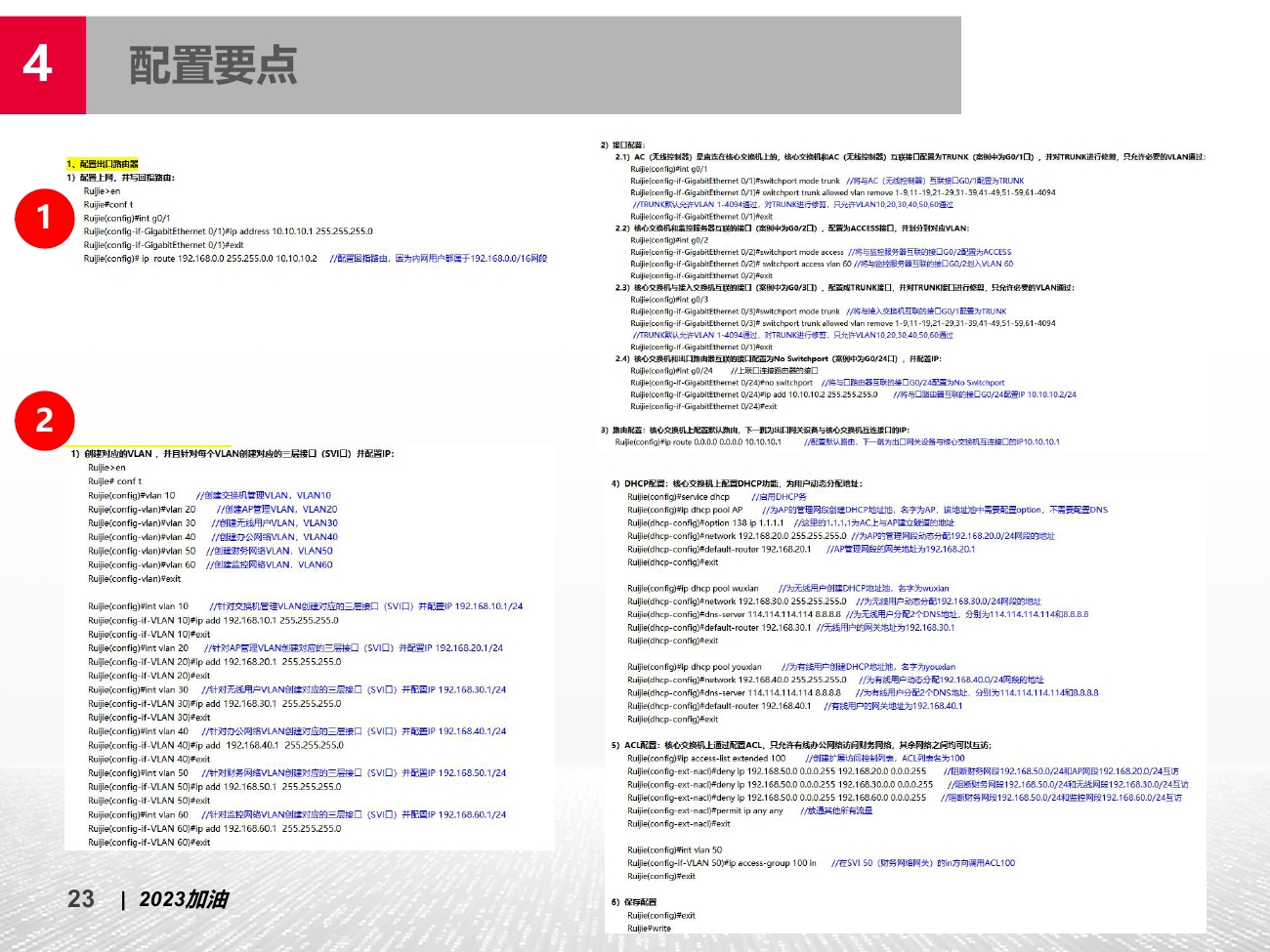This screenshot has width=1270, height=952.
Task: Click the red circle numbered 1
Action: point(44,219)
